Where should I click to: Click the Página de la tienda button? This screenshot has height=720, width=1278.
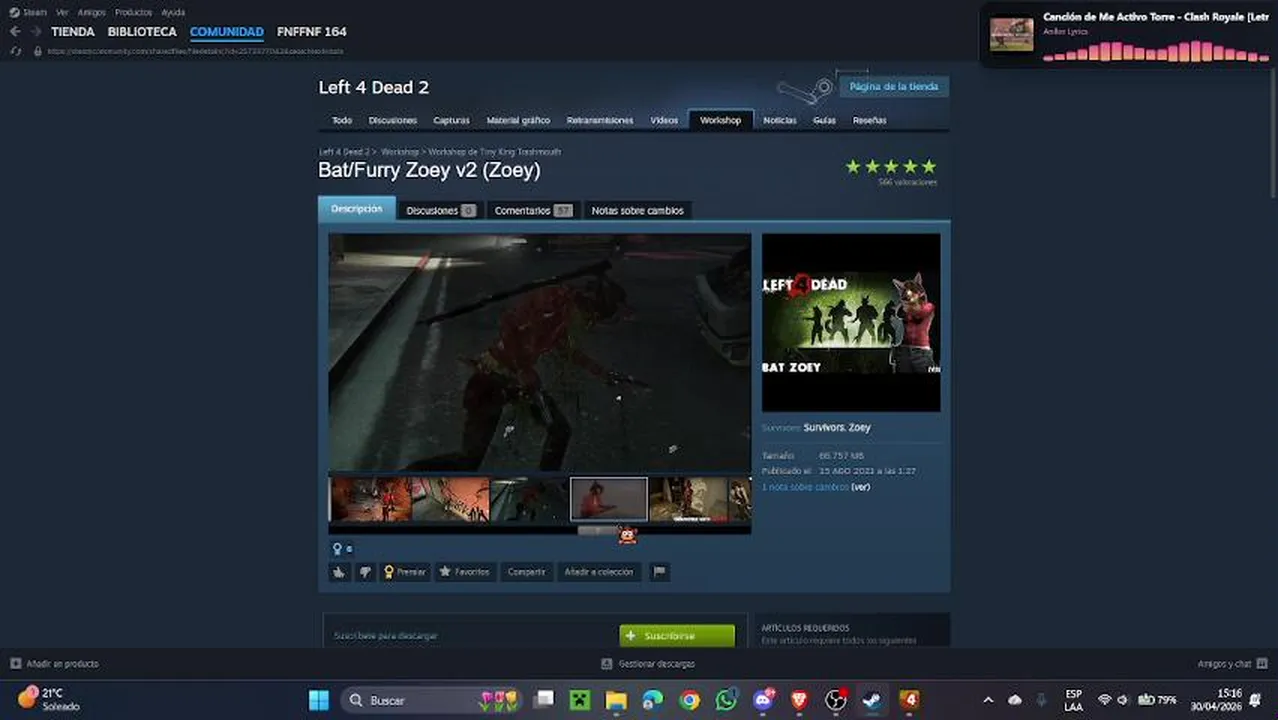(894, 86)
